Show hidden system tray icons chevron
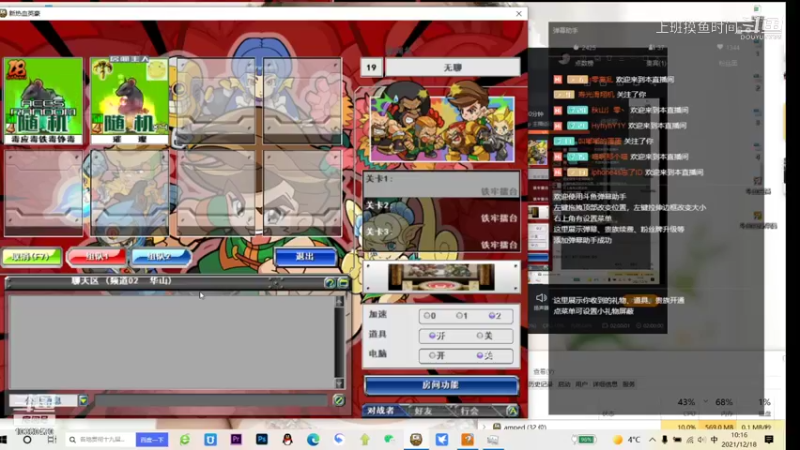This screenshot has width=800, height=450. [x=652, y=439]
